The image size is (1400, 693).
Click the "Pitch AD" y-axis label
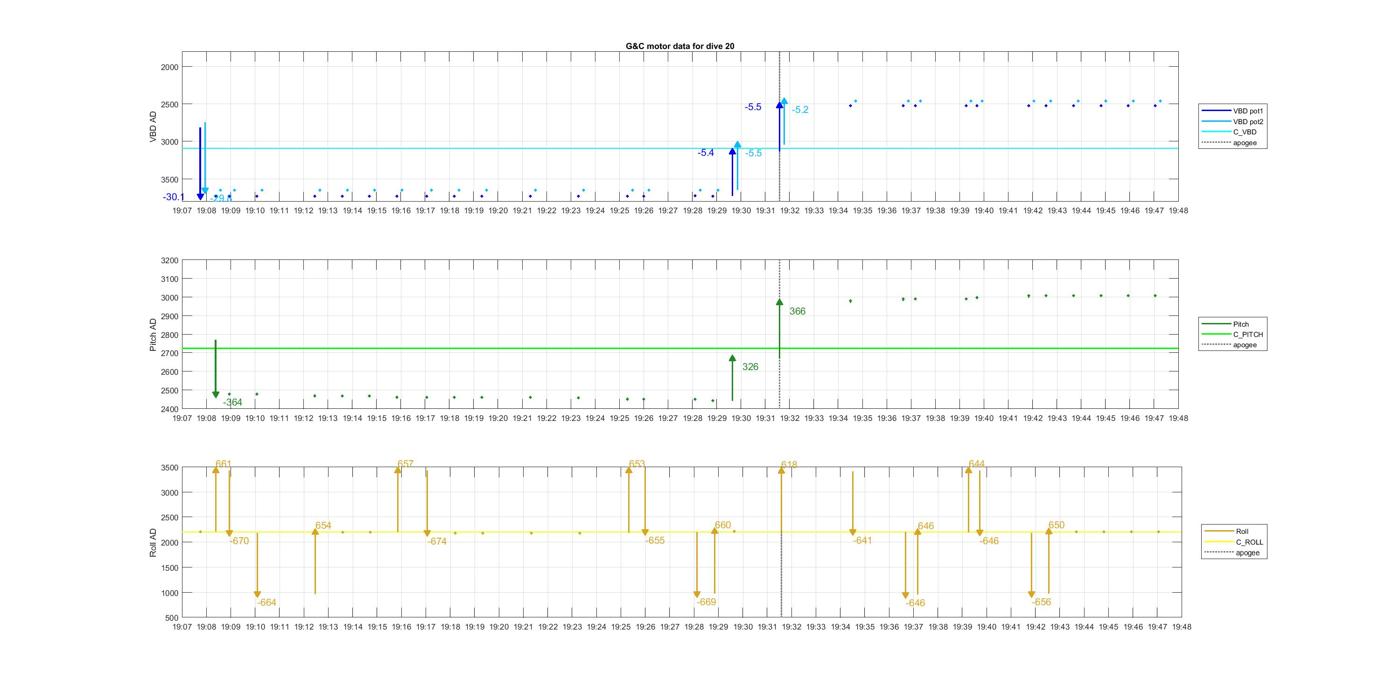[154, 335]
